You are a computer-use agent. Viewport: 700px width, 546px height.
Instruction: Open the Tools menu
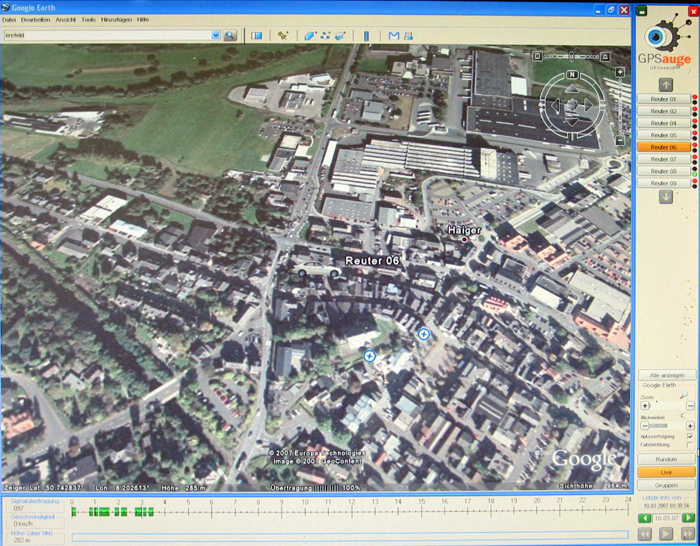tap(89, 19)
